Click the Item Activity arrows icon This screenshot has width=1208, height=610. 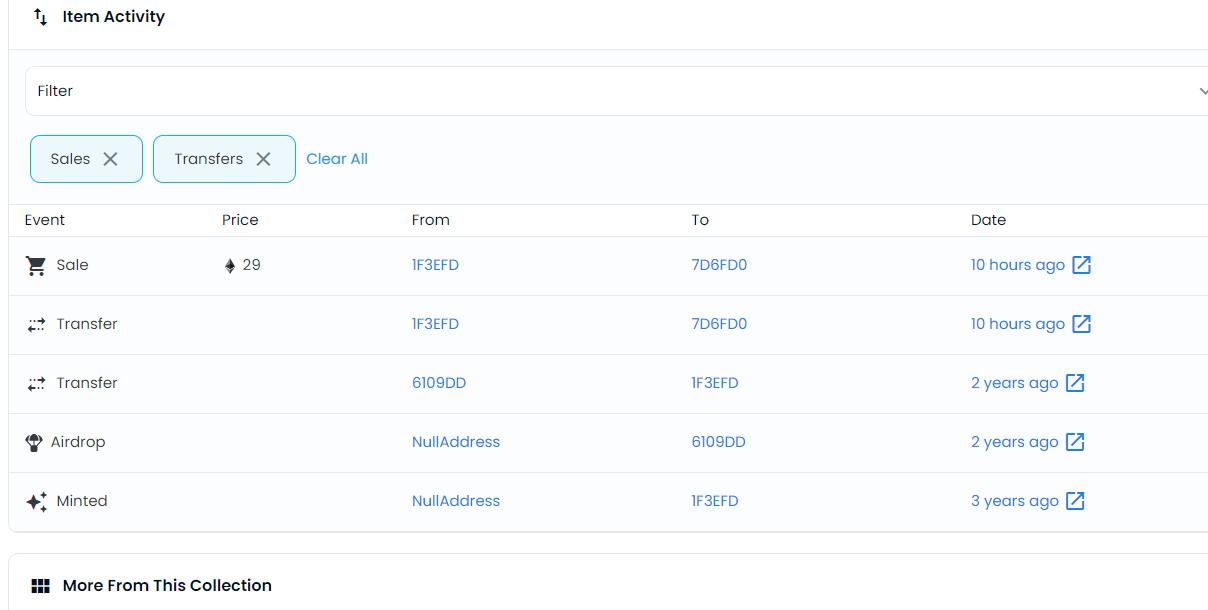click(40, 17)
